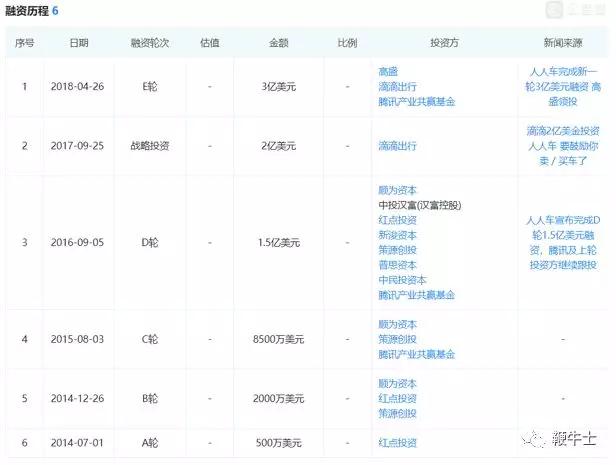Select the 战略投资 round cell
Screen dimensions: 616x465
tap(150, 146)
